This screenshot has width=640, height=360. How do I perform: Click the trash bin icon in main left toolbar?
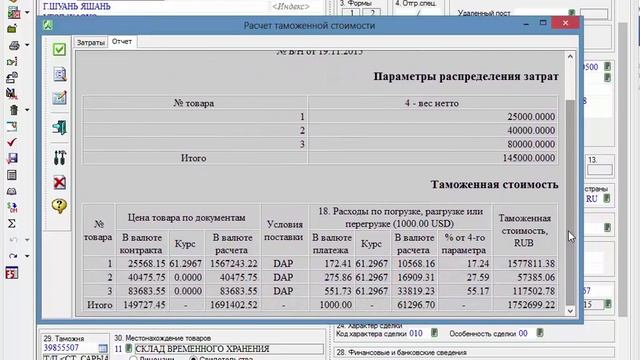tap(13, 109)
